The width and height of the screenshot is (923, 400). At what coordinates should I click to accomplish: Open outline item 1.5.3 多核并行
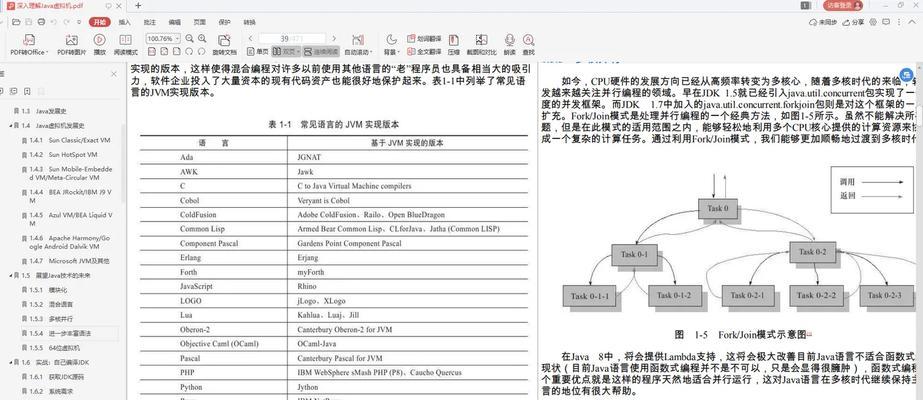pyautogui.click(x=51, y=319)
